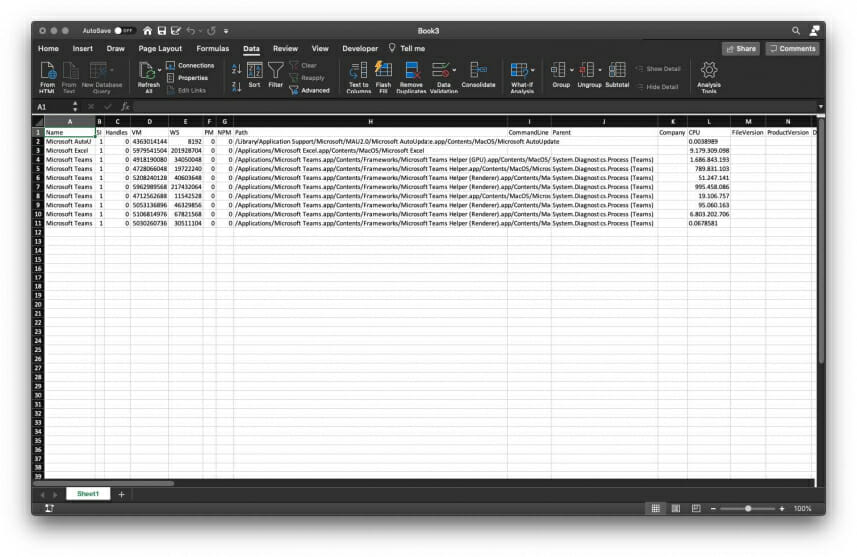Expand the Group dropdown arrow
857x557 pixels.
pos(572,70)
